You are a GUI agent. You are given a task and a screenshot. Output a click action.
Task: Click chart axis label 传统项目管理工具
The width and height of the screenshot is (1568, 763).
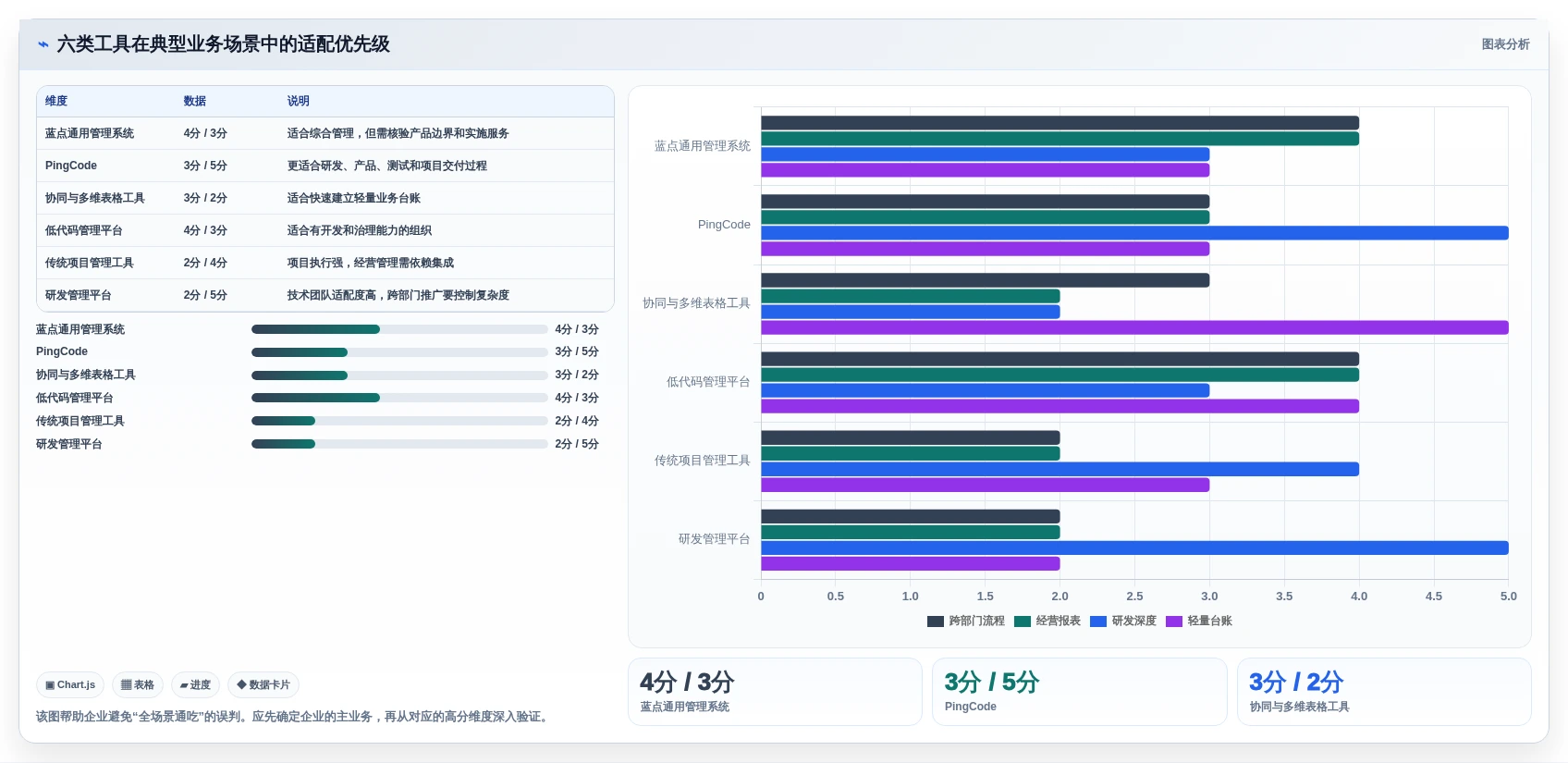tap(703, 461)
